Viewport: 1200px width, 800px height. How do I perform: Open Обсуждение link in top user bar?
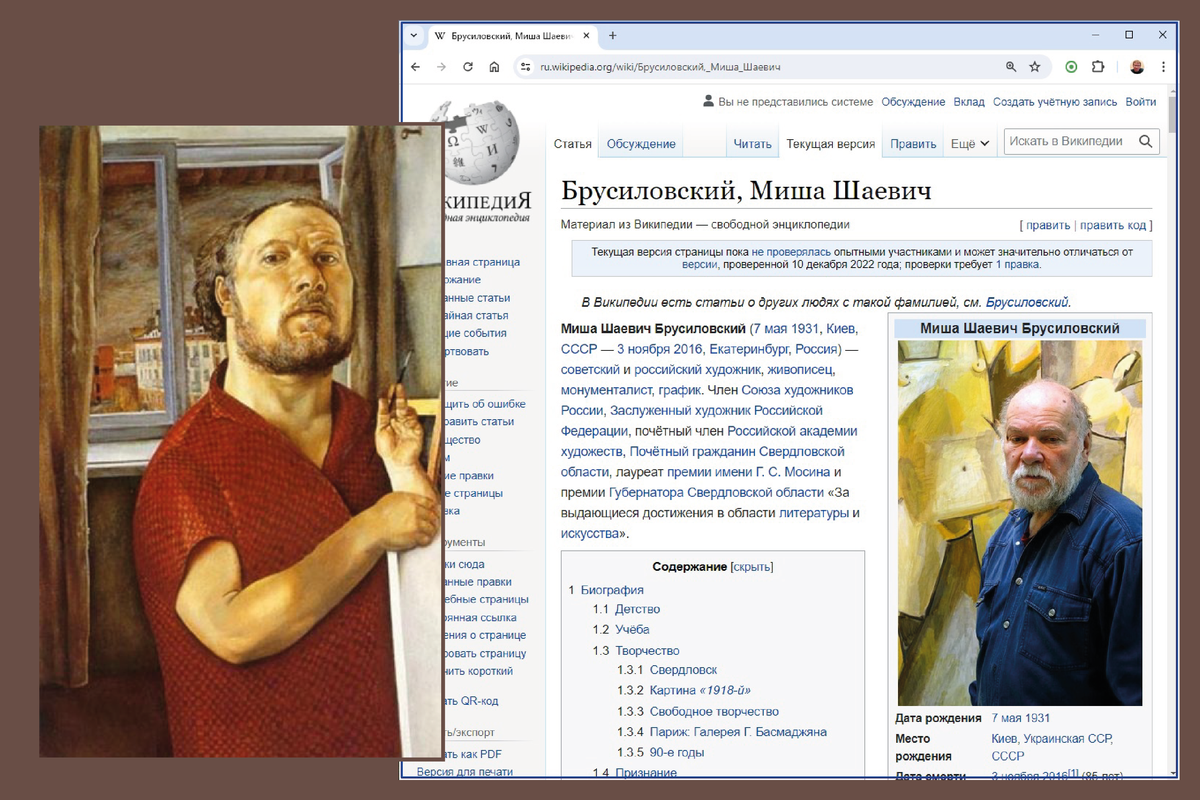pyautogui.click(x=913, y=102)
